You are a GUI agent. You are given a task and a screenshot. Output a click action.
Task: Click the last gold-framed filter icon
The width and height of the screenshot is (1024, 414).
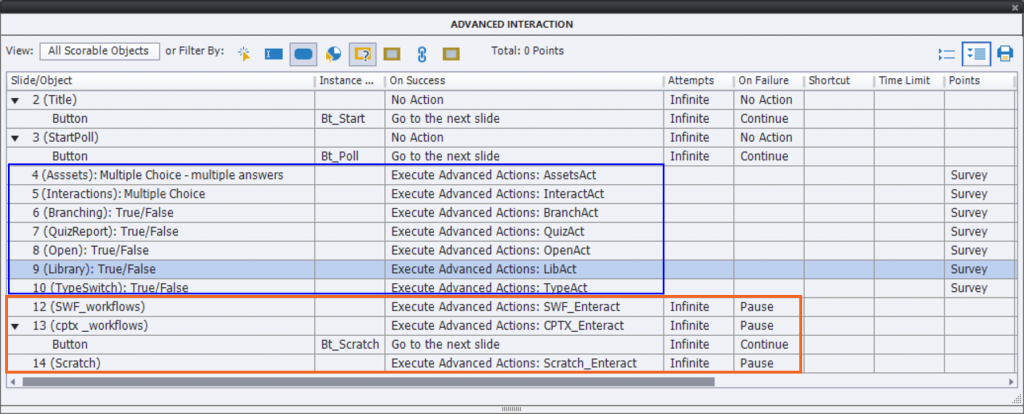pyautogui.click(x=451, y=53)
